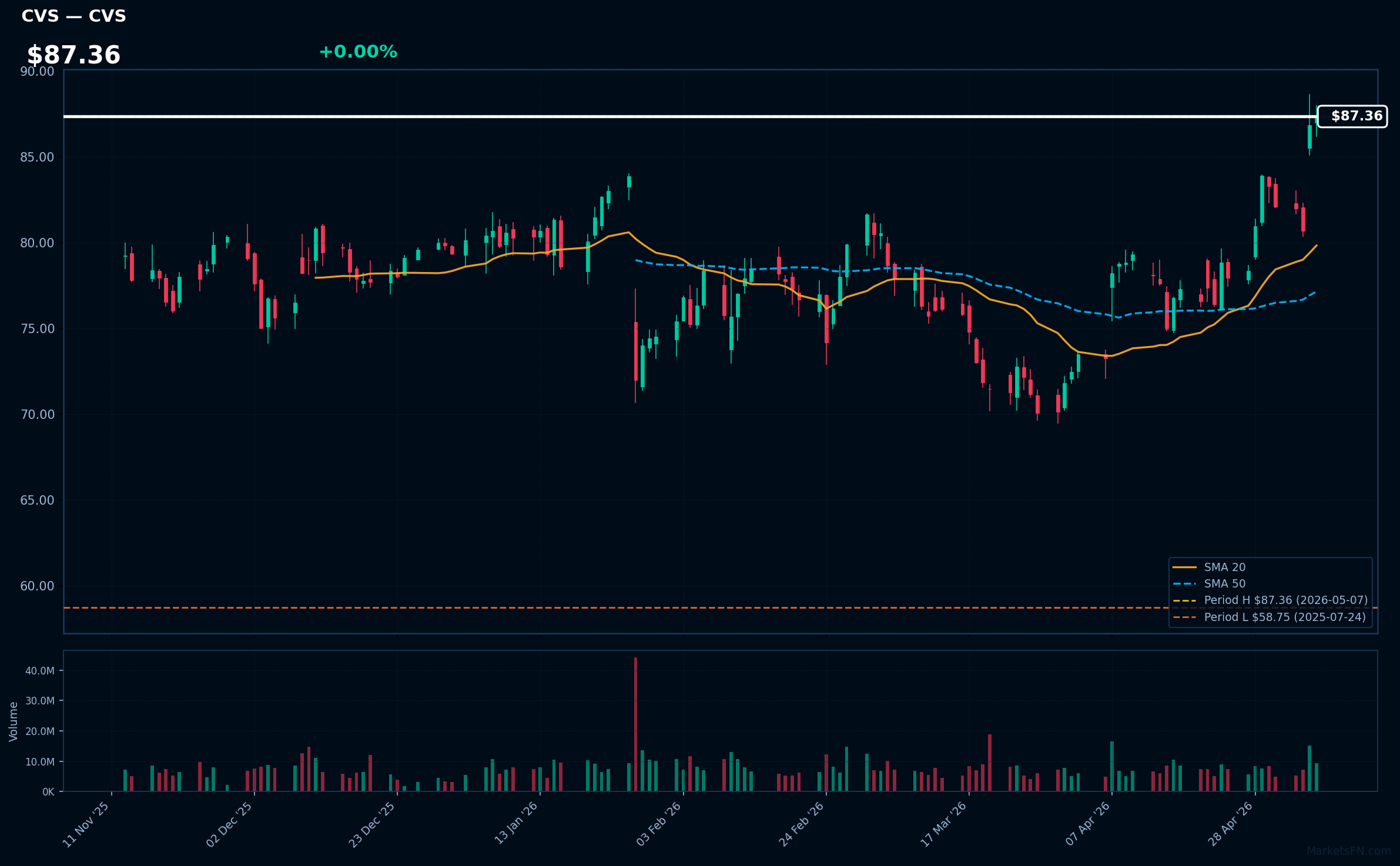
Task: Select Period H $87.36 (2026-05-07) legend entry
Action: [1270, 600]
